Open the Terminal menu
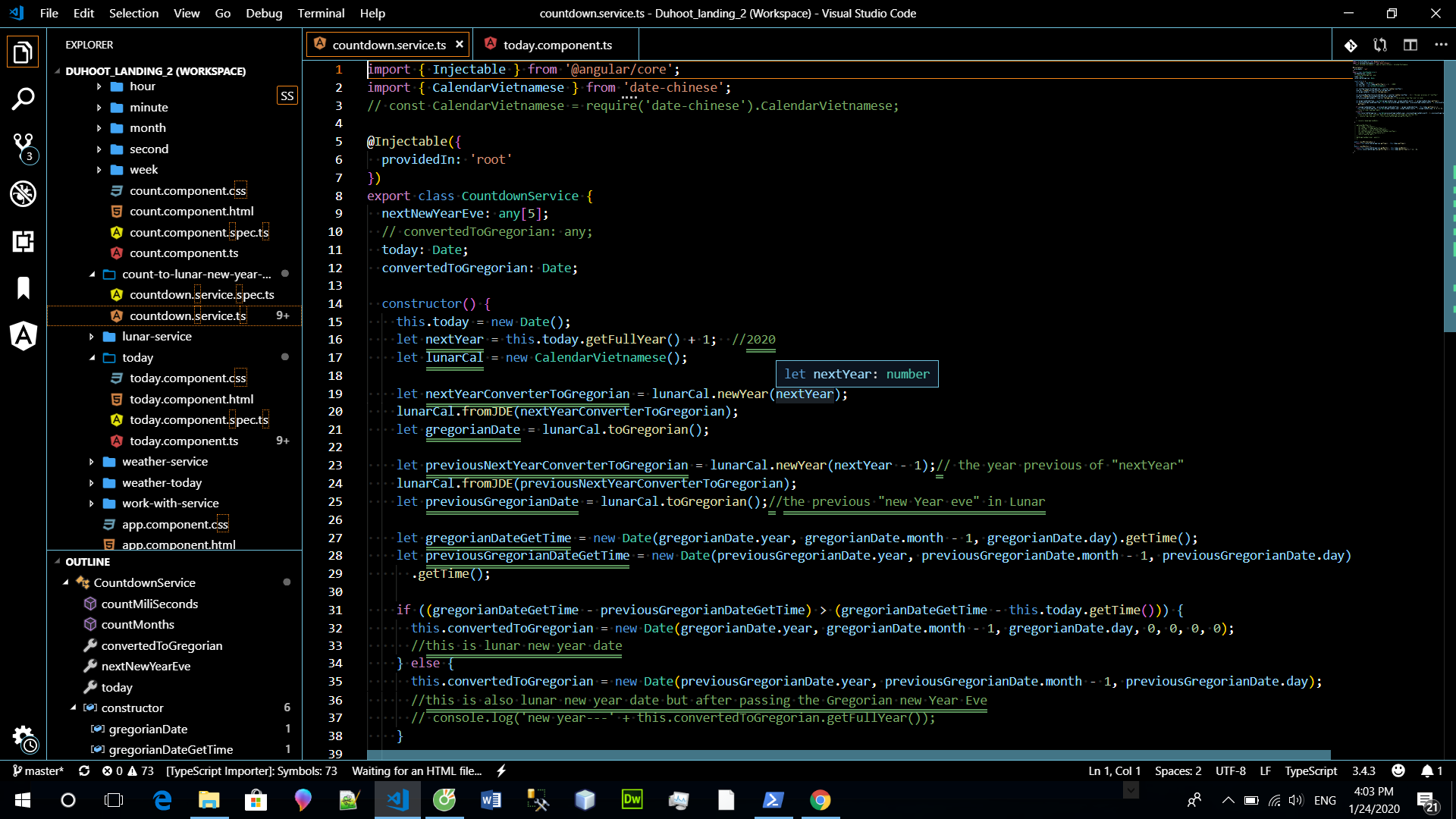Screen dimensions: 1456x819 point(320,13)
